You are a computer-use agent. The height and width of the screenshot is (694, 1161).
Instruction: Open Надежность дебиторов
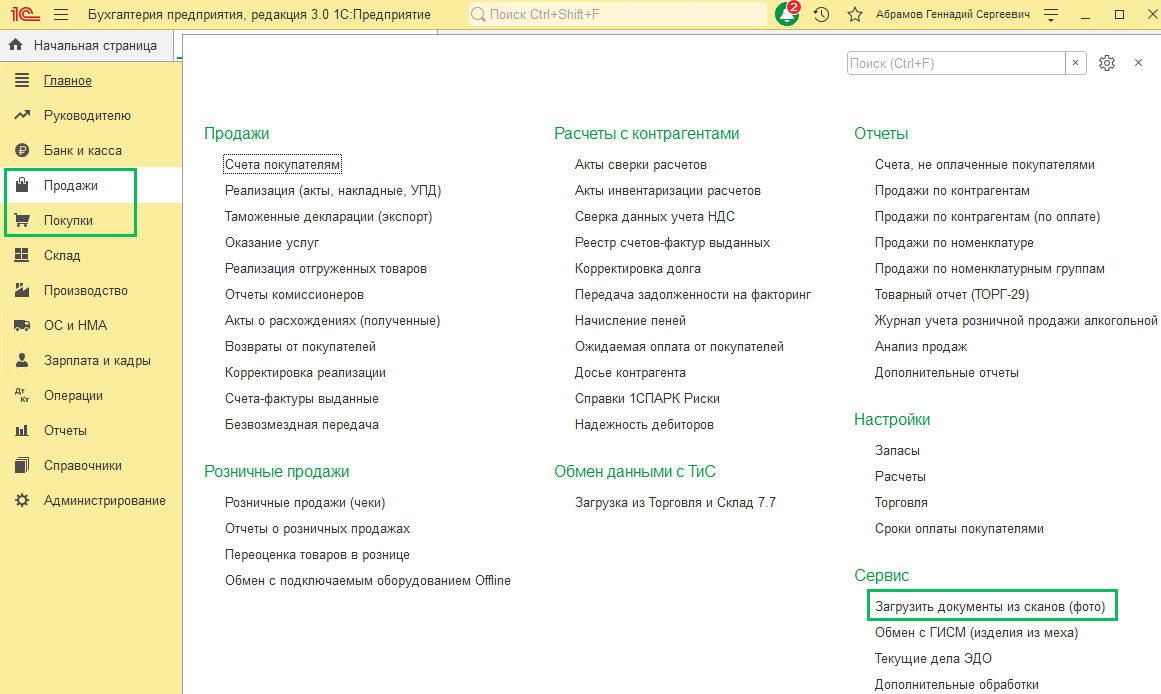(x=644, y=424)
